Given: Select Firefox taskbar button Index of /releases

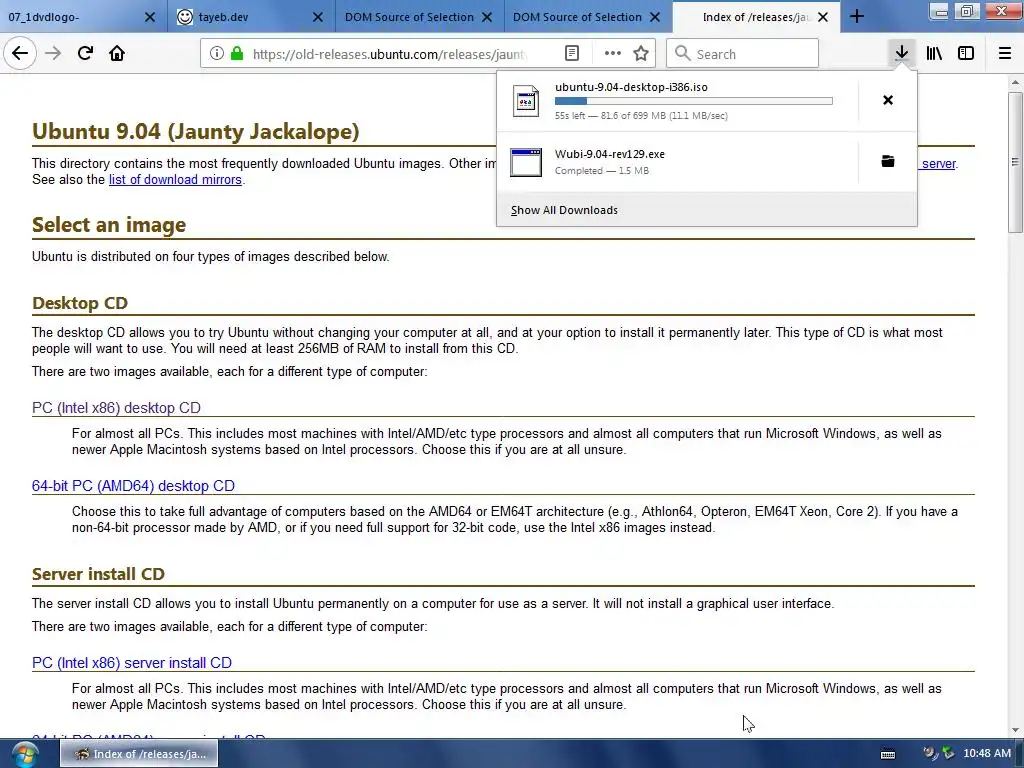Looking at the screenshot, I should [x=139, y=754].
